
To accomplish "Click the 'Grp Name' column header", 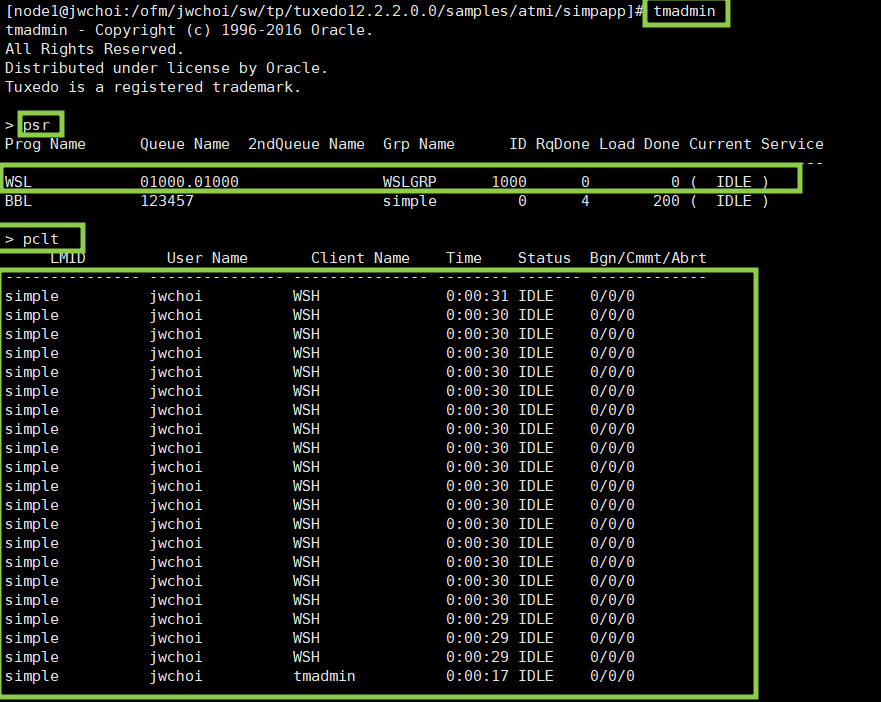I will [419, 144].
